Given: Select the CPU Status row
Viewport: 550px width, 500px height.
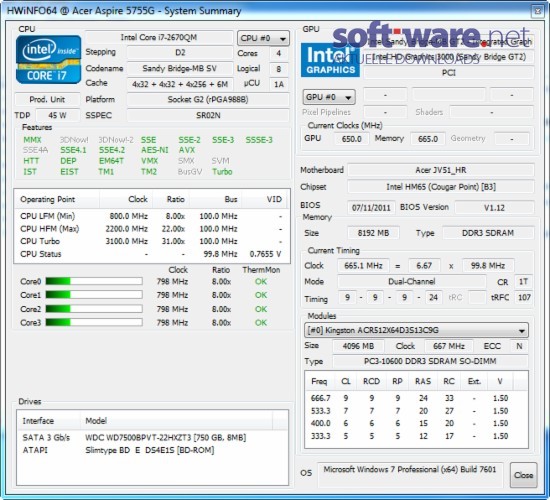Looking at the screenshot, I should [x=152, y=254].
